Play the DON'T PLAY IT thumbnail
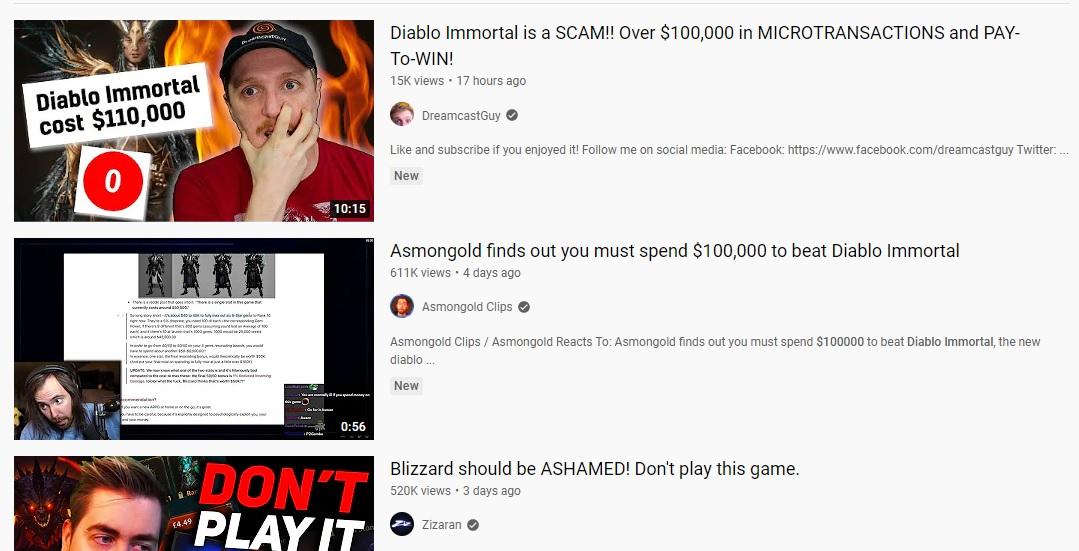1079x551 pixels. (194, 504)
